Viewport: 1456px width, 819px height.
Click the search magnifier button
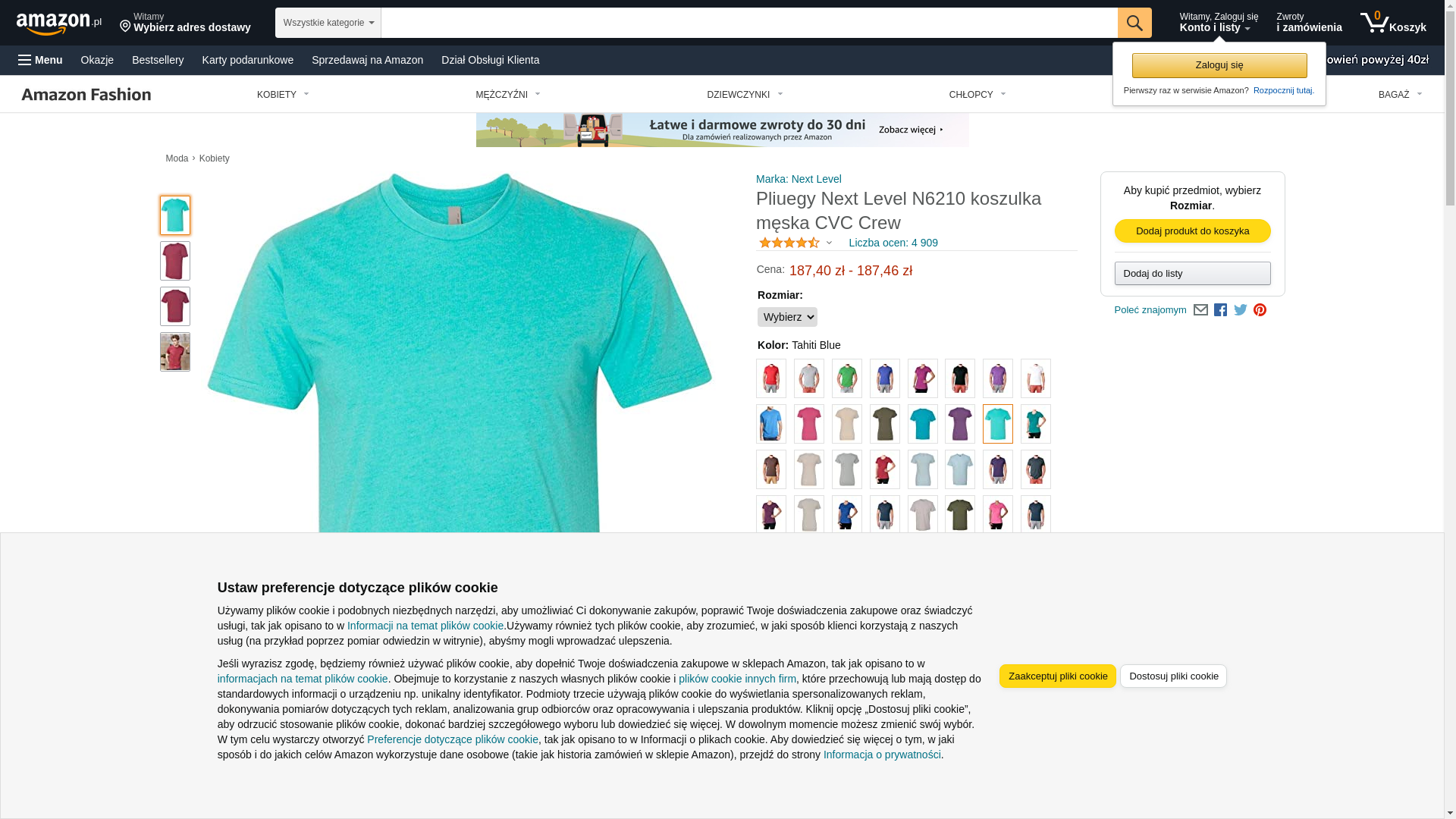pos(1134,23)
